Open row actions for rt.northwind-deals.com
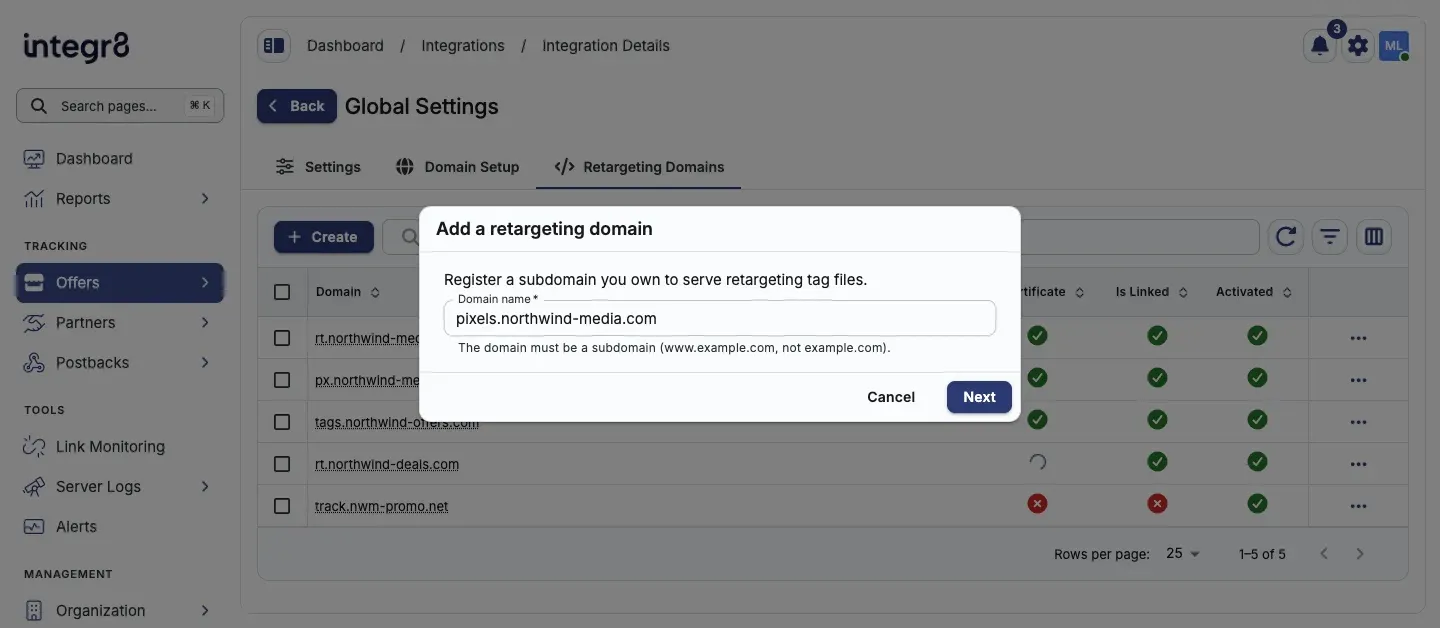The height and width of the screenshot is (628, 1440). tap(1358, 464)
